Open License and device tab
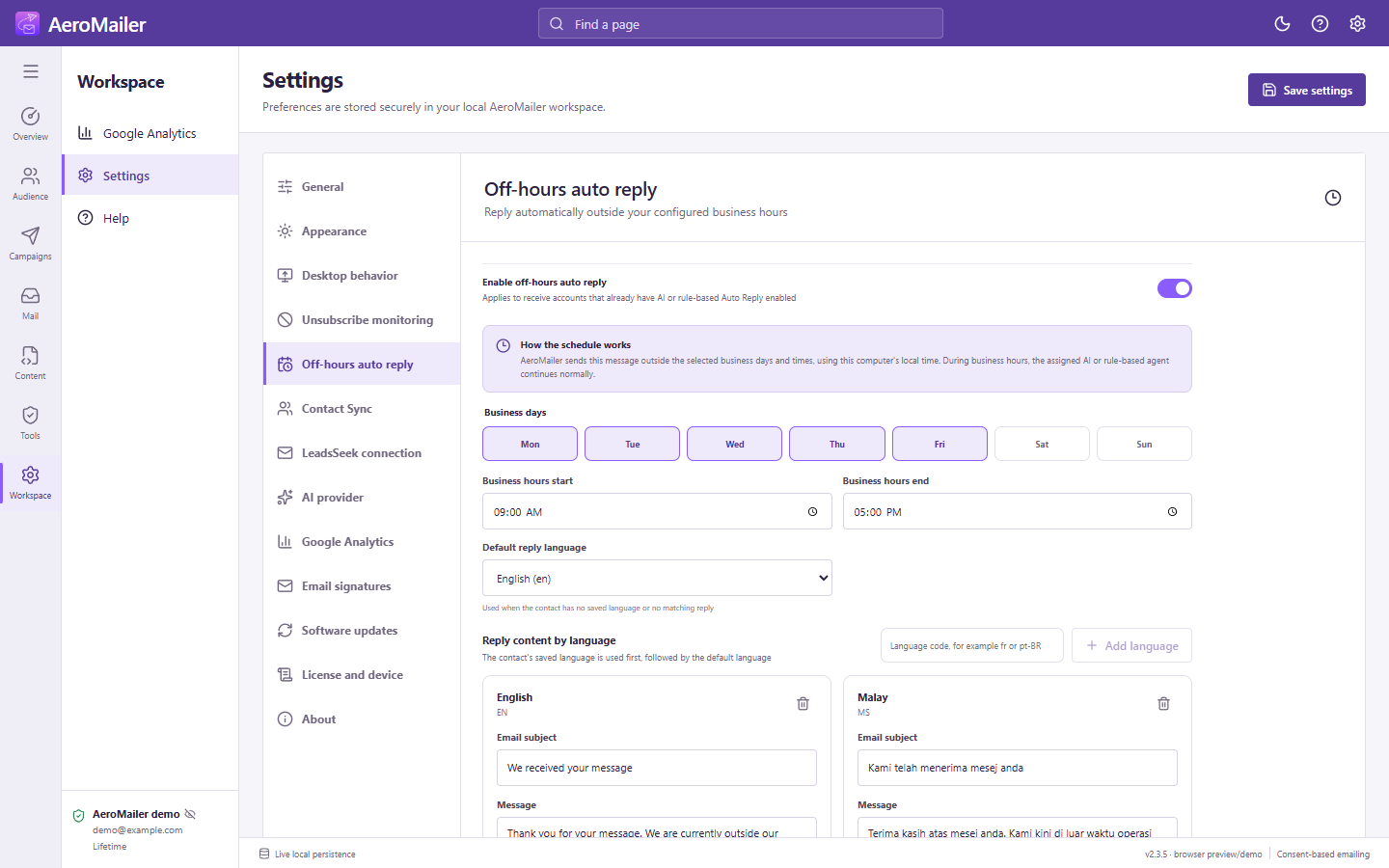Viewport: 1389px width, 868px height. click(x=362, y=675)
